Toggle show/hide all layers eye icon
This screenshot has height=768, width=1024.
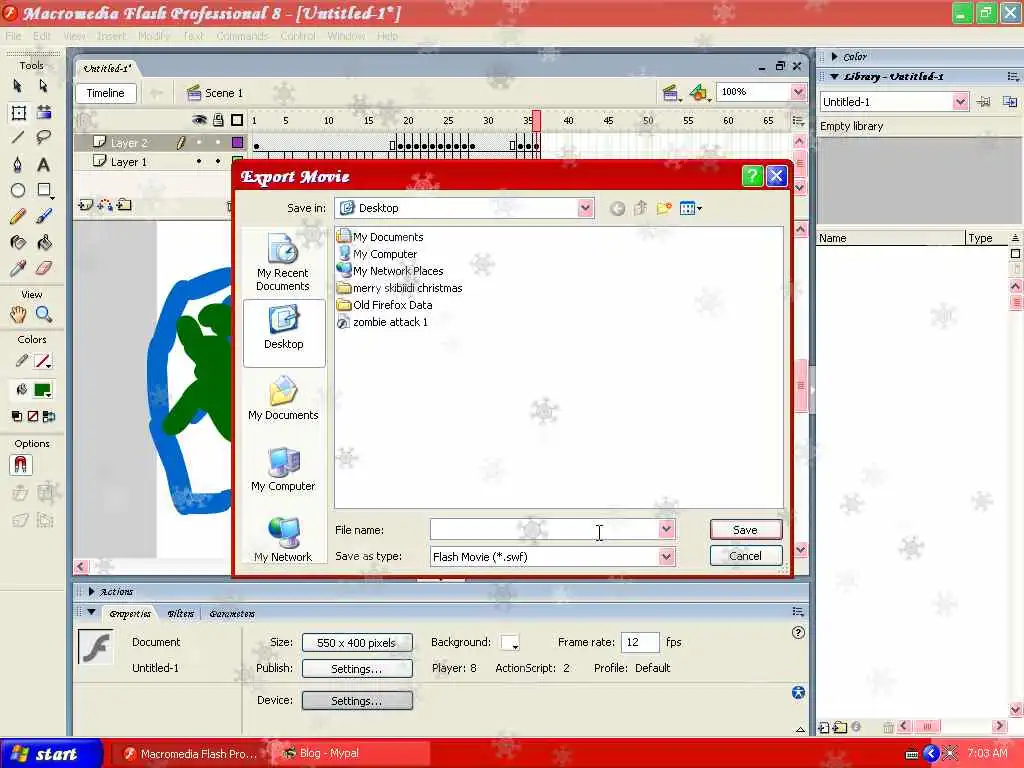pyautogui.click(x=199, y=120)
